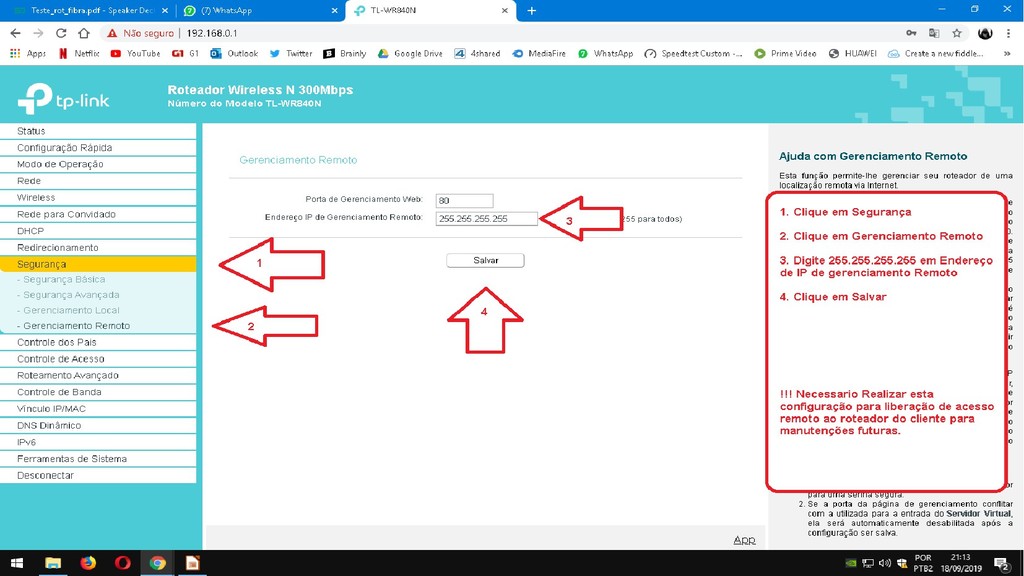1024x576 pixels.
Task: Open Ferramentas de Sistema menu
Action: coord(98,459)
